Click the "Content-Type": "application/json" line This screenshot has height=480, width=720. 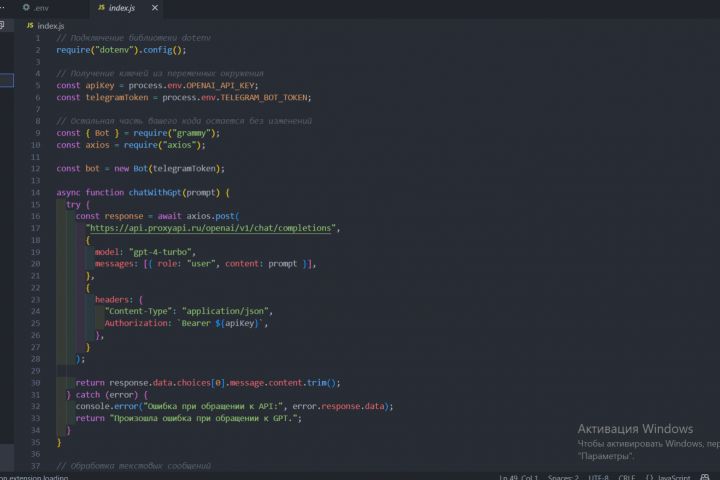[x=189, y=311]
